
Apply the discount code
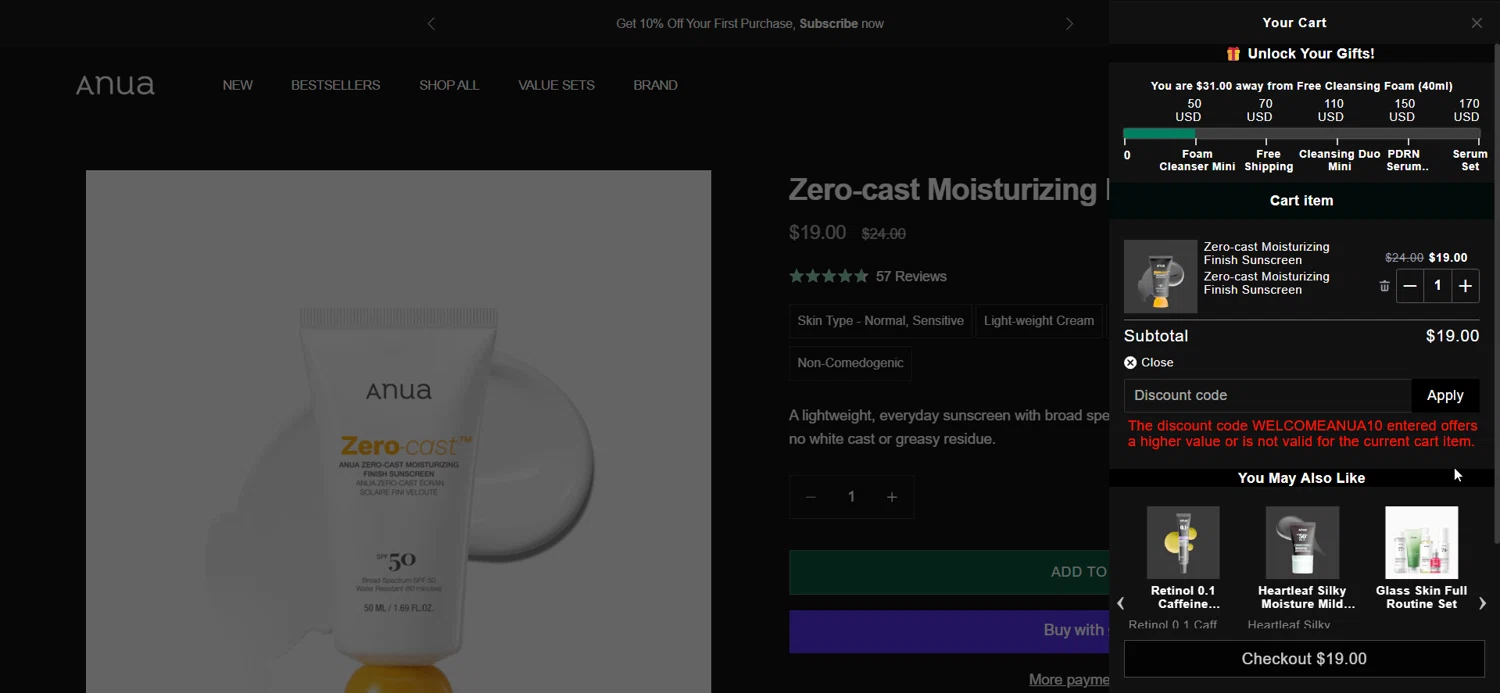tap(1445, 395)
